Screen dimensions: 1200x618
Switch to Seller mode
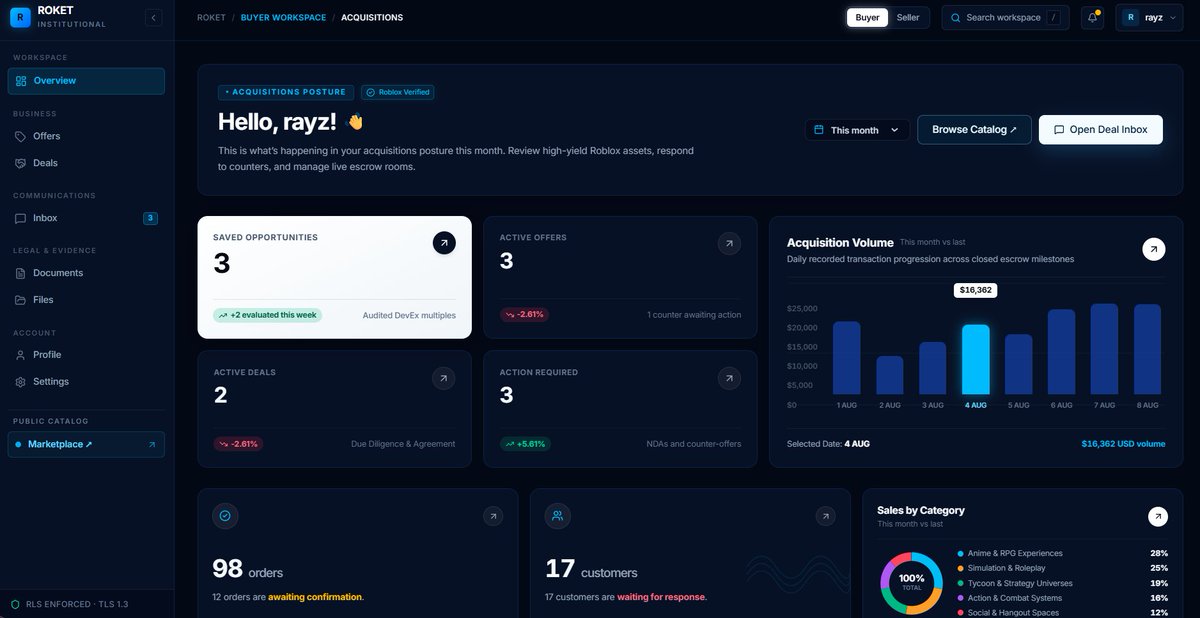pos(908,17)
